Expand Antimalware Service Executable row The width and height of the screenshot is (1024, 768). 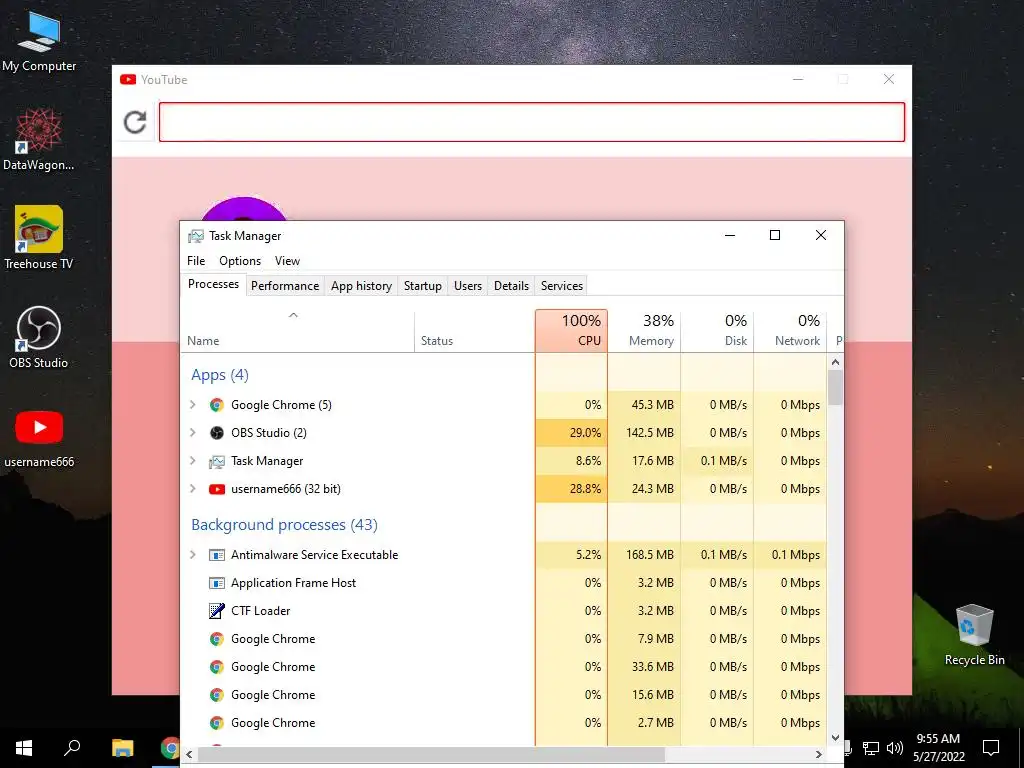193,555
